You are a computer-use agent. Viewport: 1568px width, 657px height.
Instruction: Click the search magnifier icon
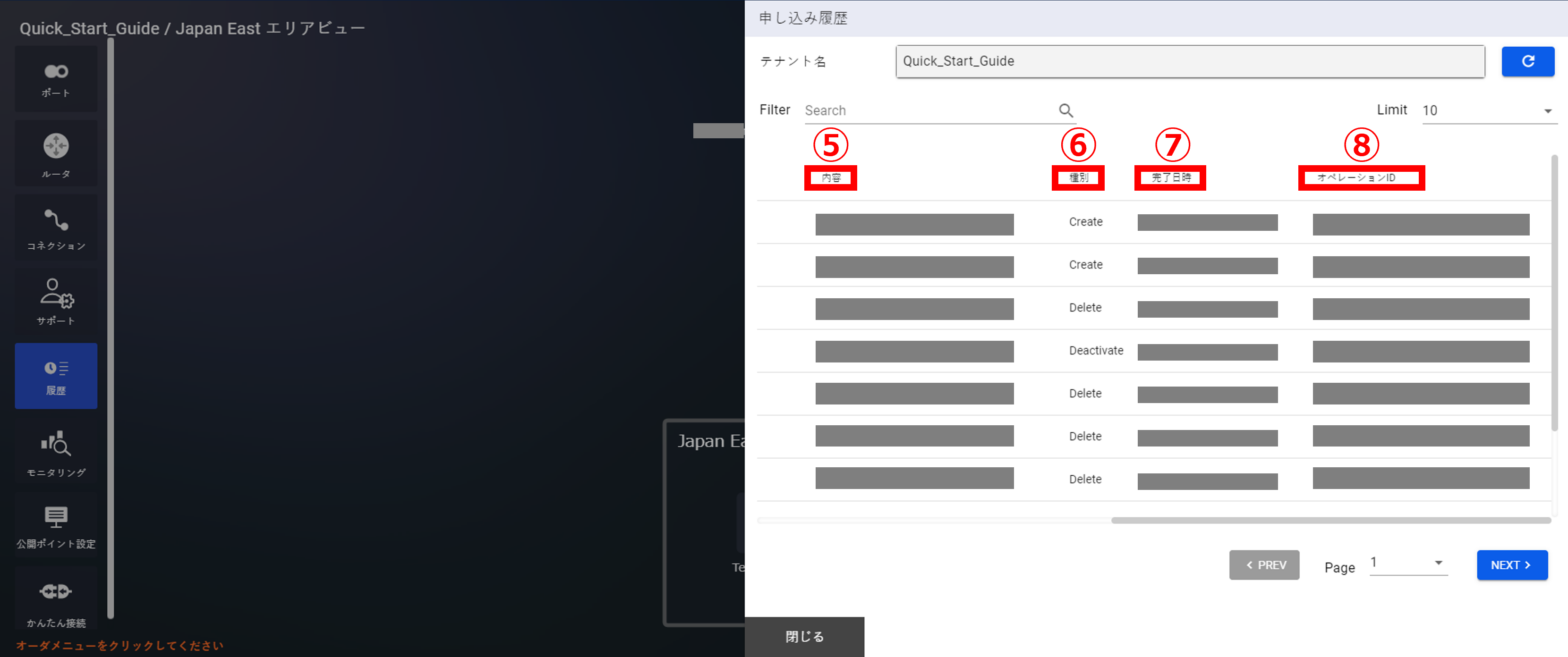coord(1065,110)
